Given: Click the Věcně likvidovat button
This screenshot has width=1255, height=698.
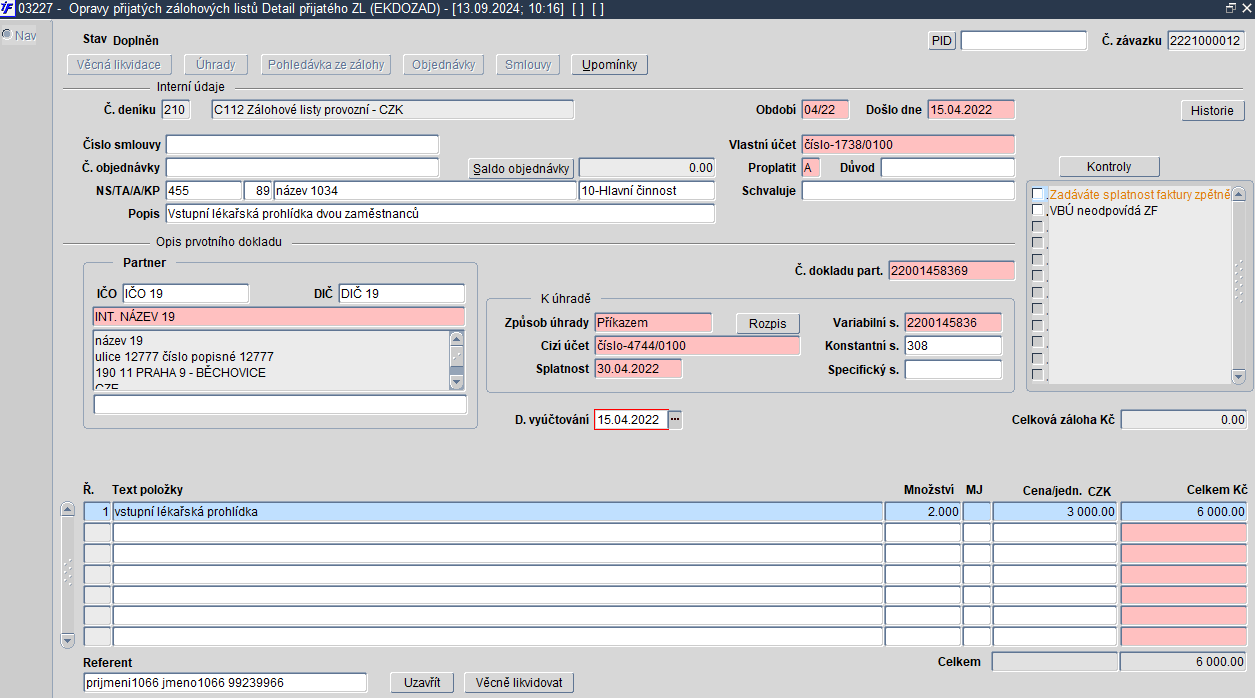Looking at the screenshot, I should (x=519, y=683).
